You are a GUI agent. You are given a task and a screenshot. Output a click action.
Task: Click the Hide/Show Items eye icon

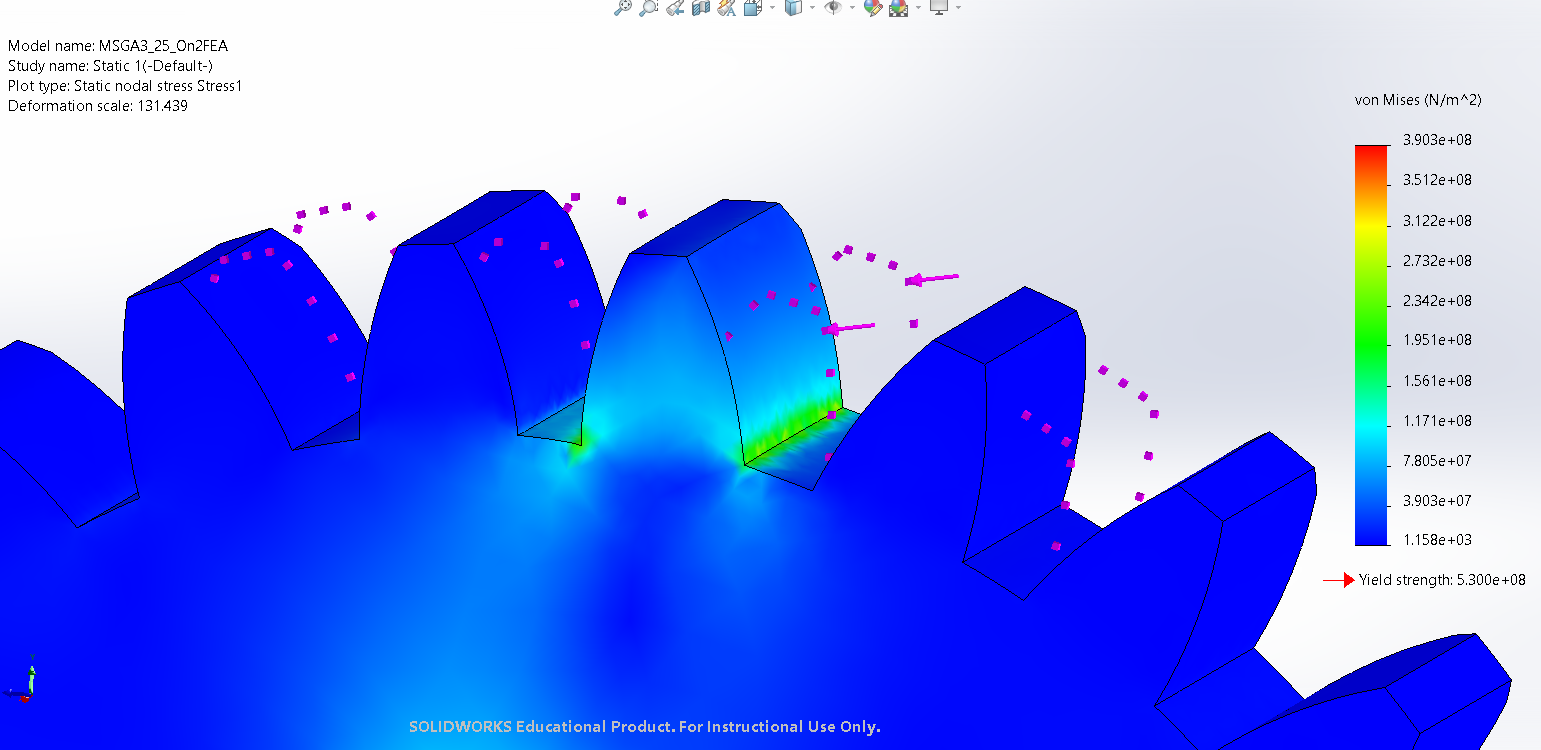[x=833, y=6]
